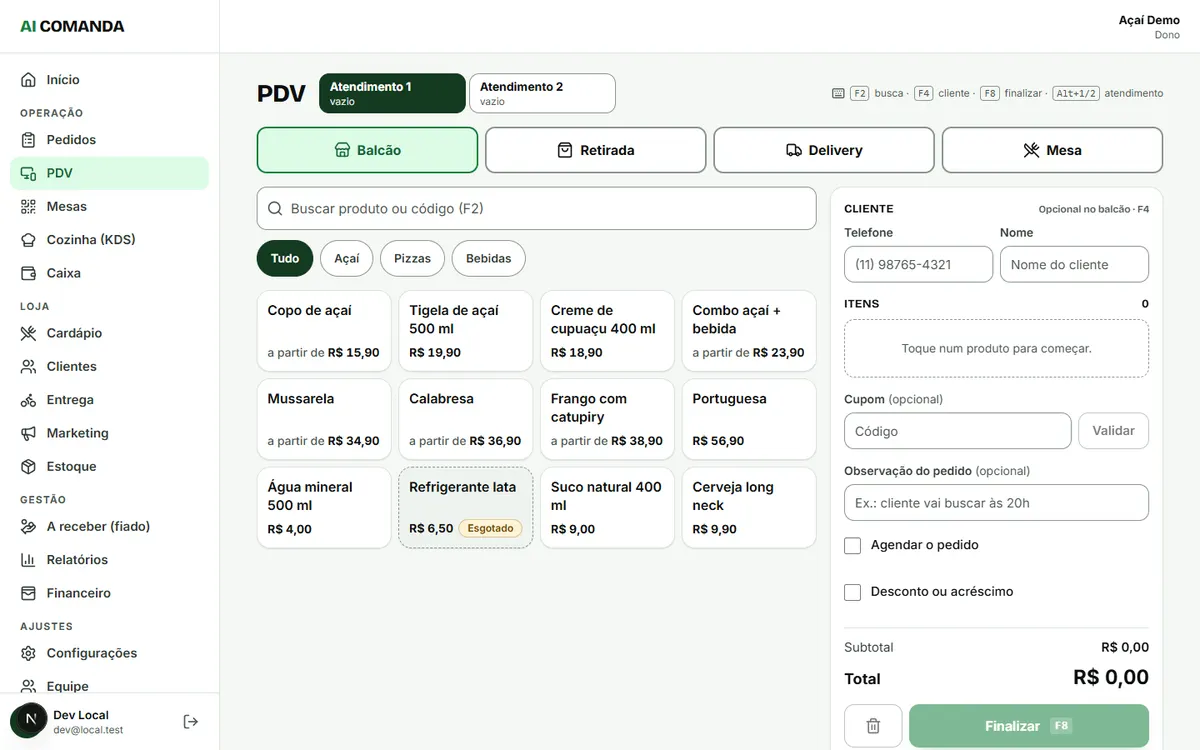Click the Cardápio utensils icon
This screenshot has width=1200, height=750.
28,333
